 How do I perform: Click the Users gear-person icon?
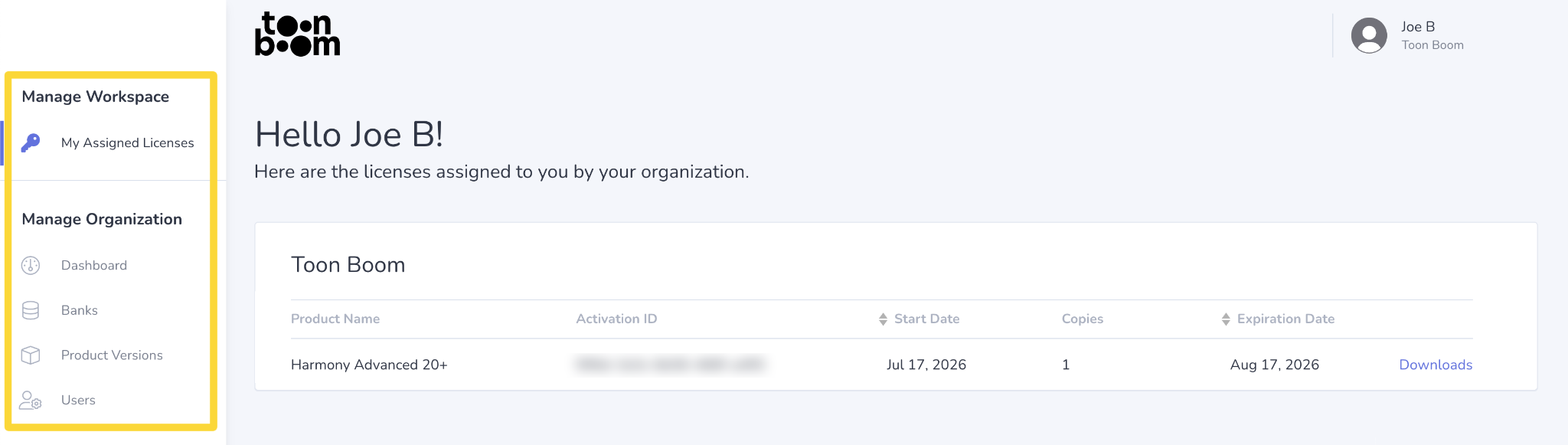click(x=31, y=400)
